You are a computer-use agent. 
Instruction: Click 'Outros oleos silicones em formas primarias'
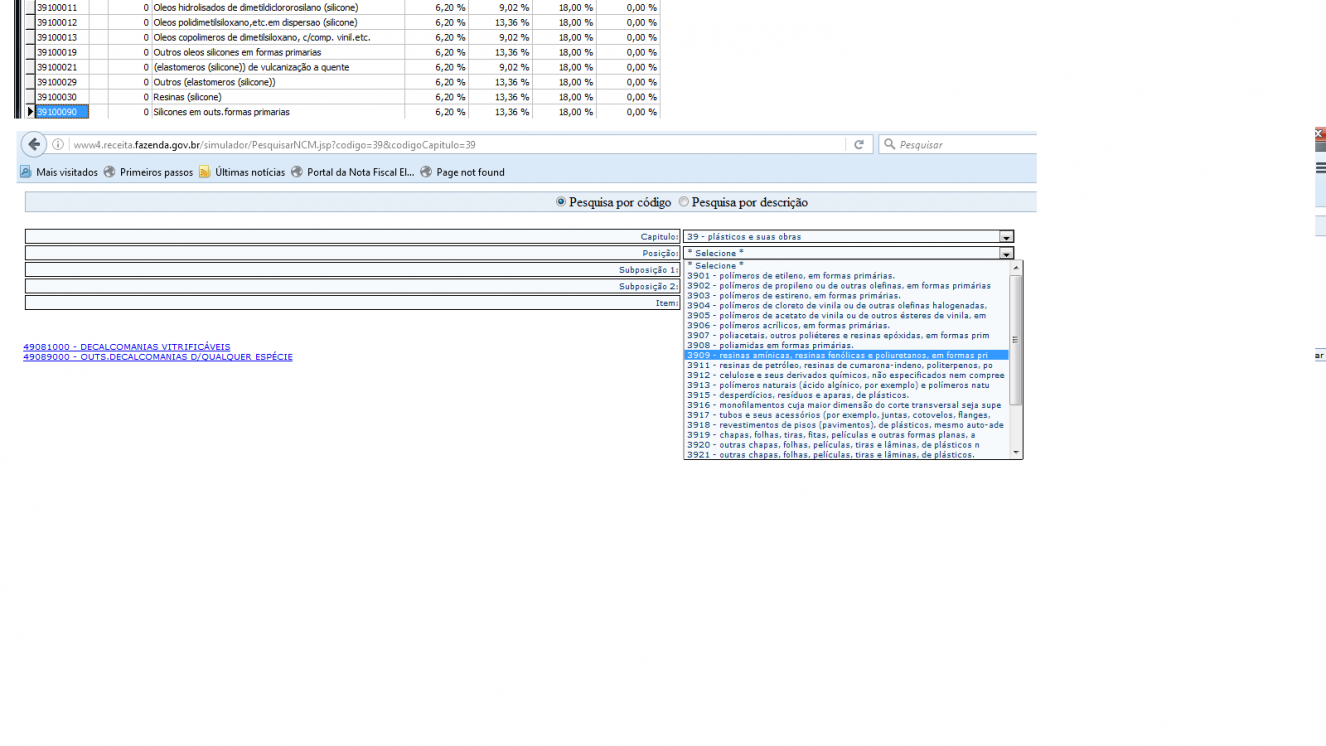coord(278,52)
